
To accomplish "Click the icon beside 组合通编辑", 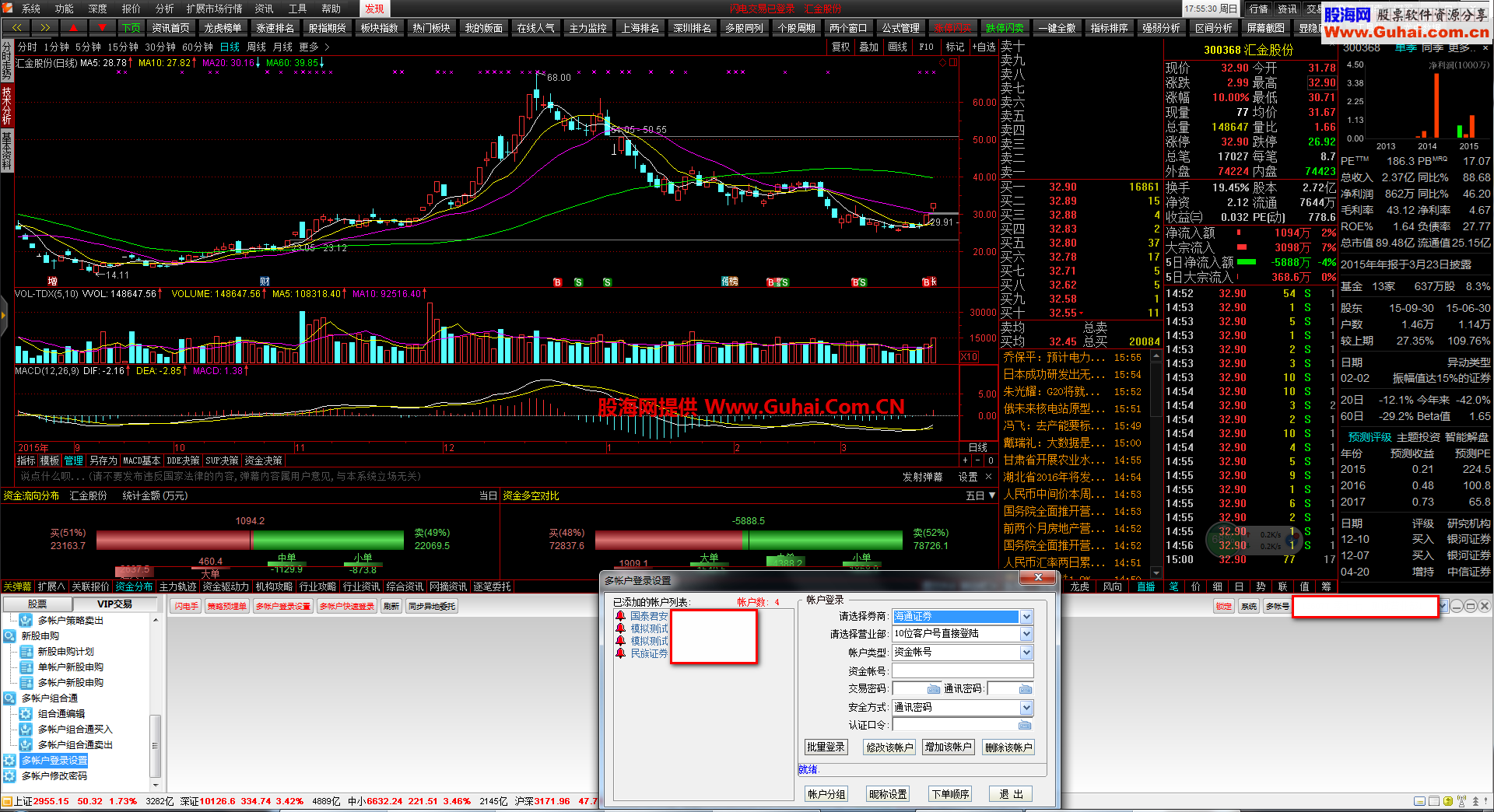I will click(x=26, y=714).
